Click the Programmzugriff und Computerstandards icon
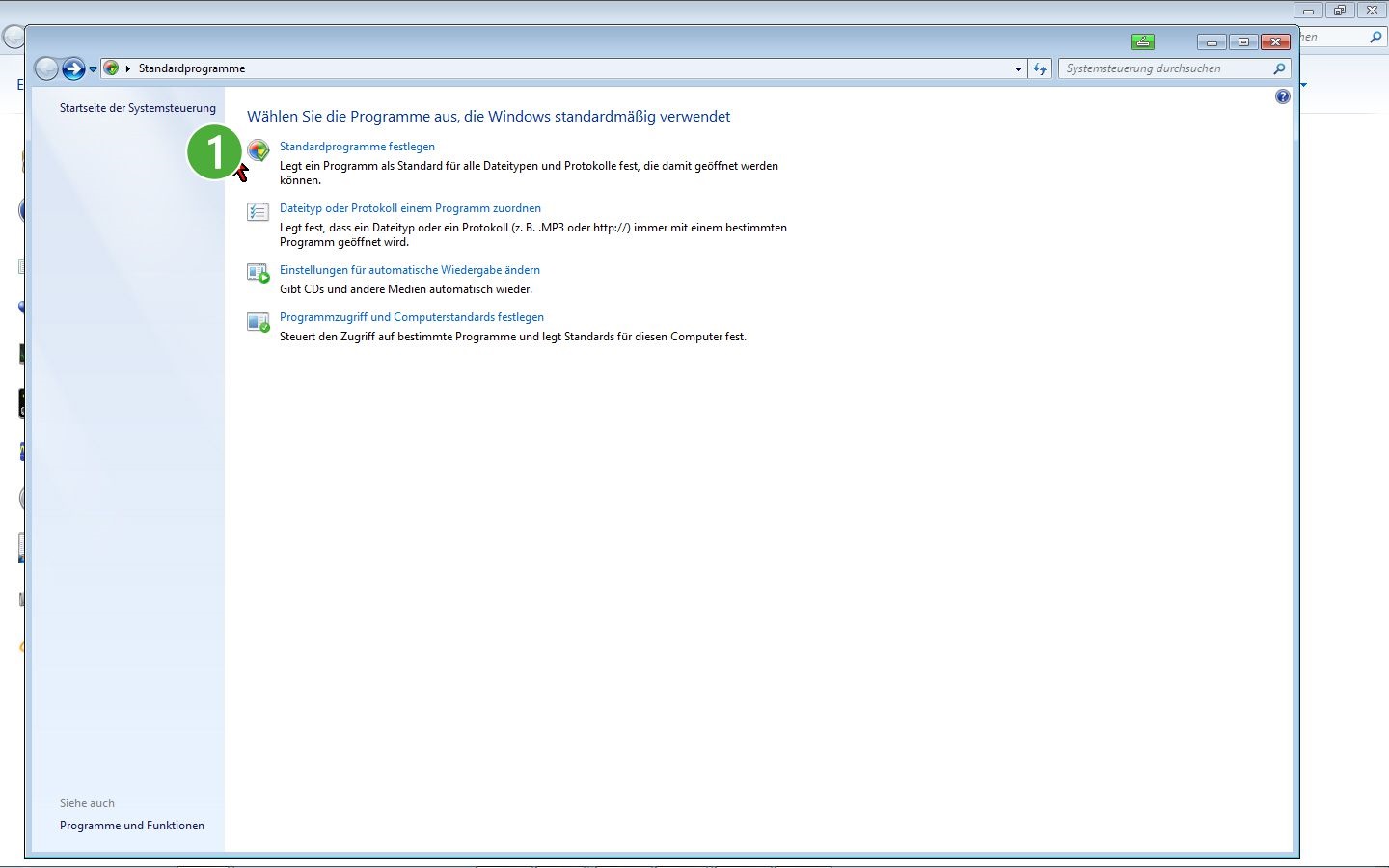The width and height of the screenshot is (1389, 868). (x=258, y=321)
